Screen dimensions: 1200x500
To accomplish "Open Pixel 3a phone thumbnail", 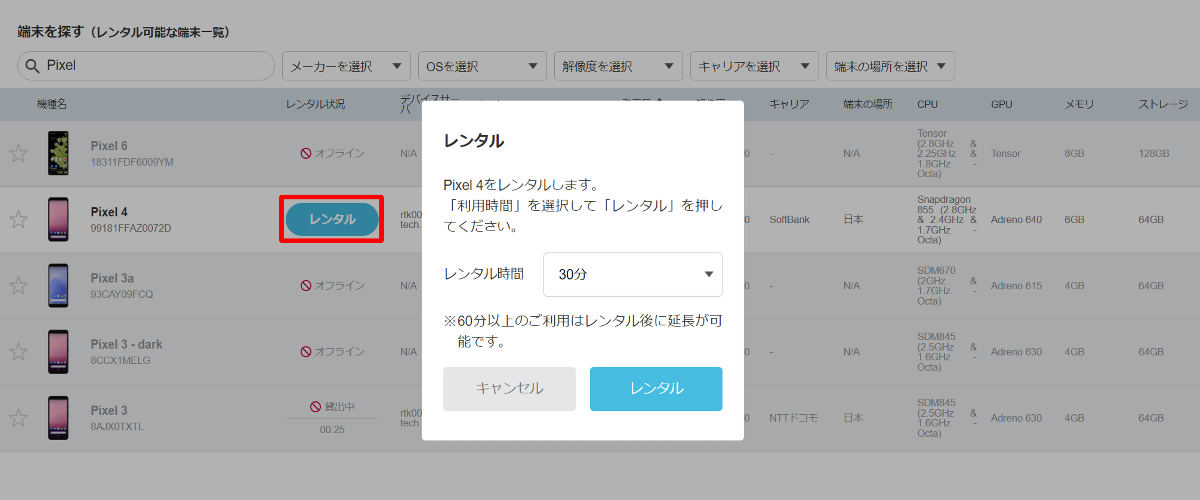I will pyautogui.click(x=58, y=286).
